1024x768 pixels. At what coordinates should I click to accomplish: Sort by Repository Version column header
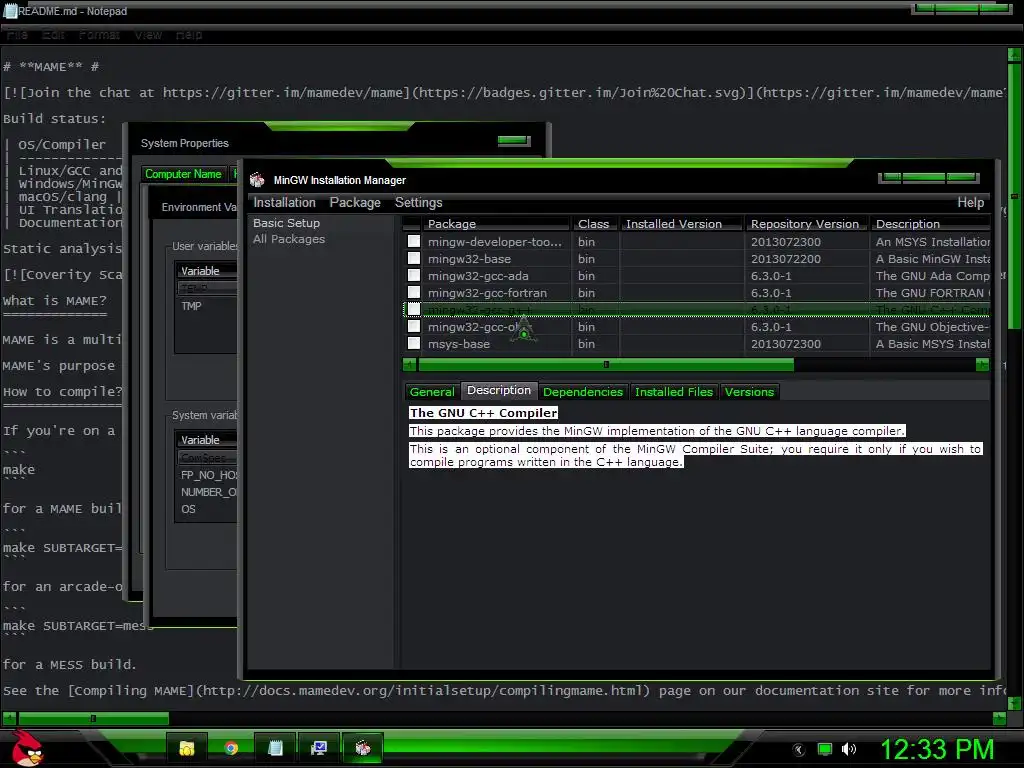coord(807,224)
